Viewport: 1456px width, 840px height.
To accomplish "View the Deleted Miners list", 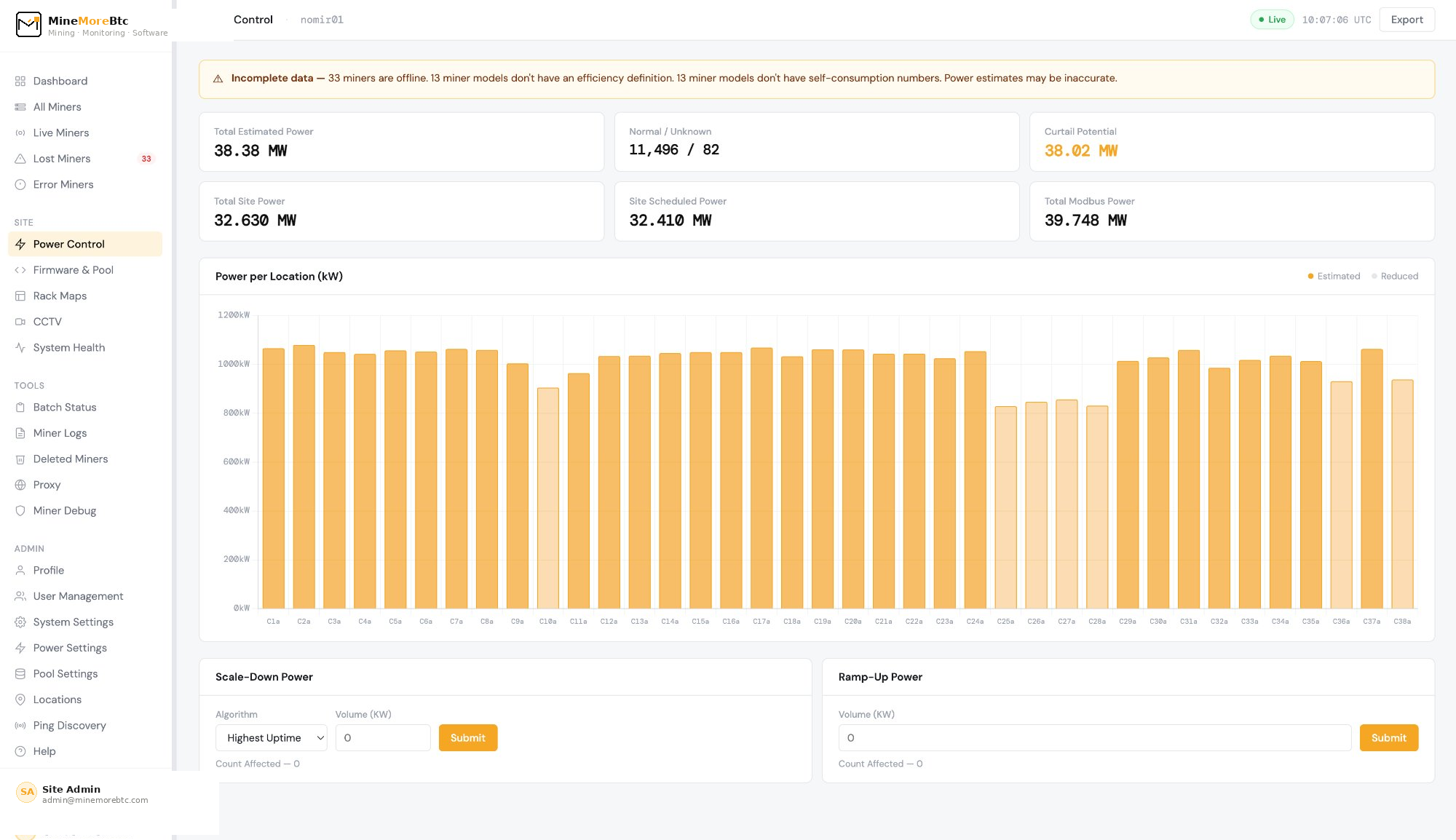I will 70,459.
